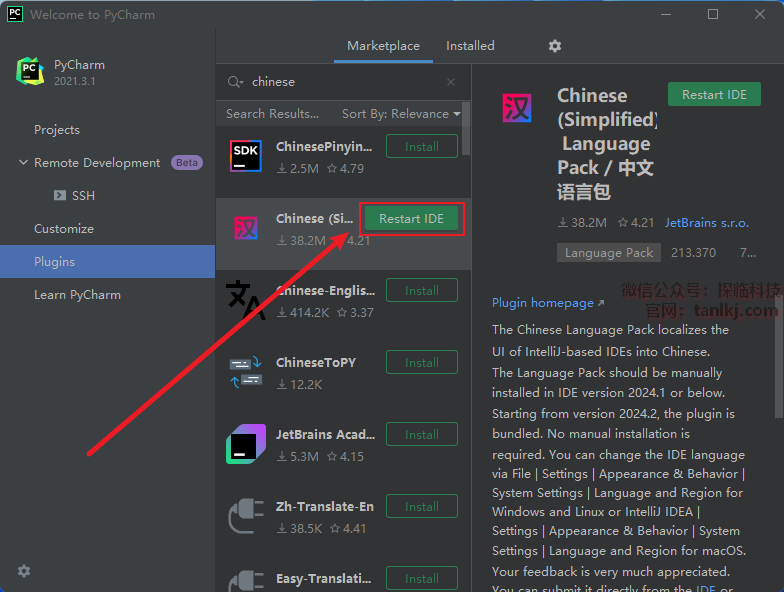Click Restart IDE in the details panel
Screen dimensions: 784x592
(714, 94)
